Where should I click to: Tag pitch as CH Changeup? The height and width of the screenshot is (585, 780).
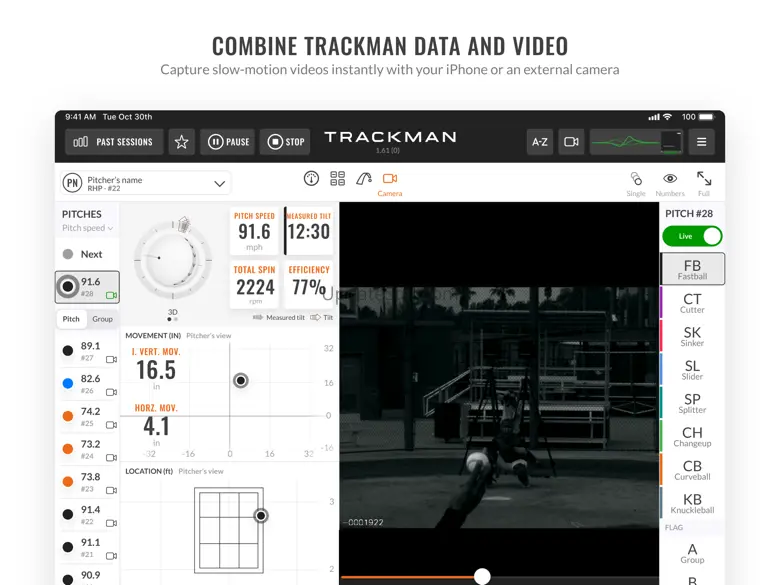(692, 436)
